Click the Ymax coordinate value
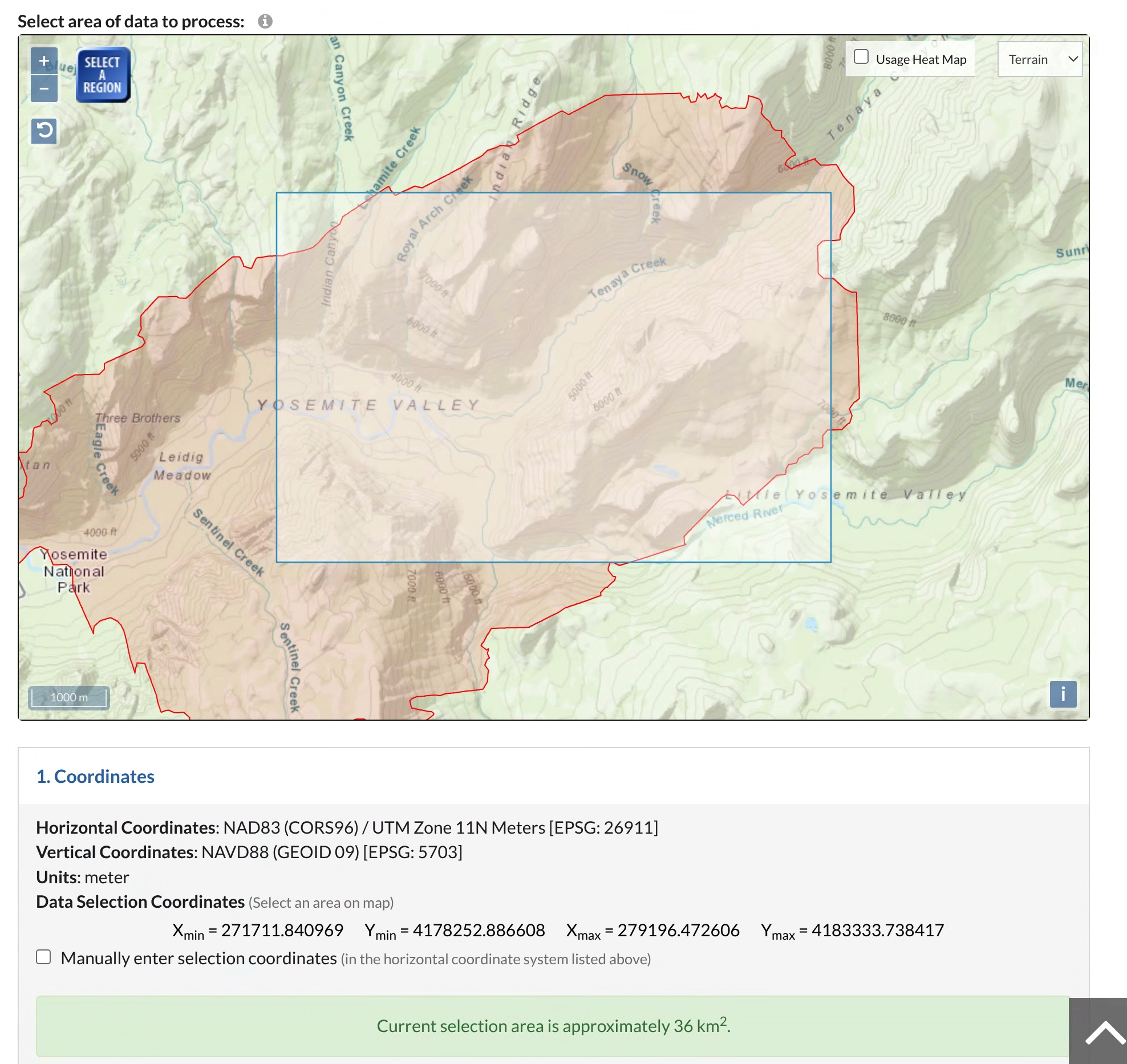1127x1064 pixels. click(x=877, y=930)
